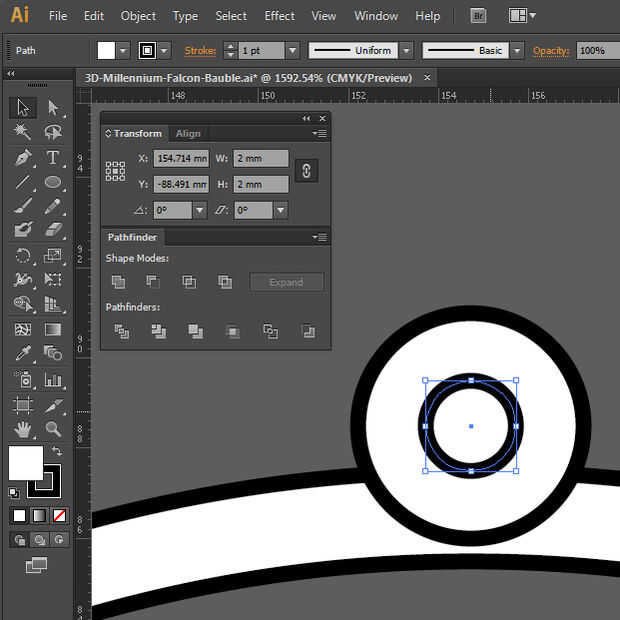Click the Stroke link in control bar
Screen dimensions: 620x620
(198, 50)
